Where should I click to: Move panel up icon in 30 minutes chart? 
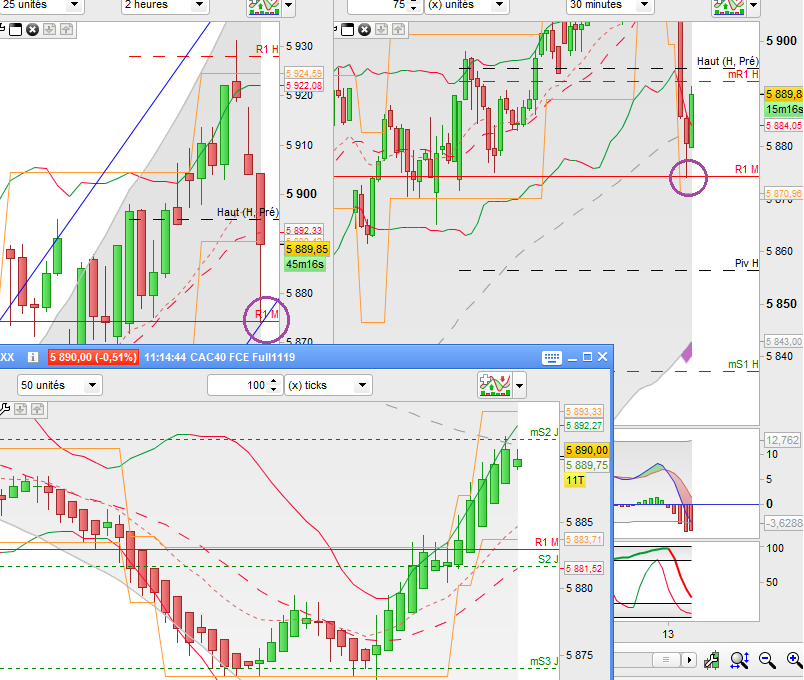click(398, 29)
